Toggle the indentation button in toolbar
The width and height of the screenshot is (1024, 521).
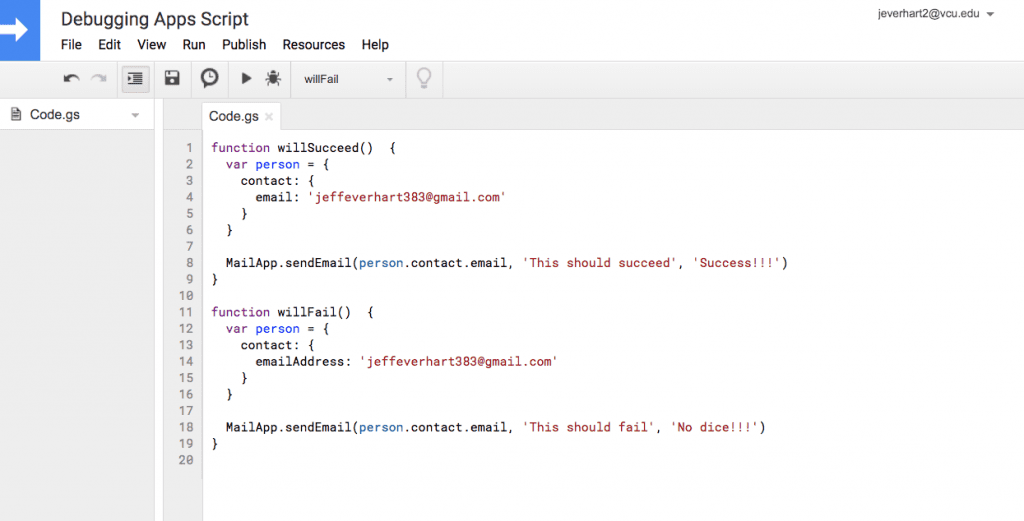pos(135,79)
